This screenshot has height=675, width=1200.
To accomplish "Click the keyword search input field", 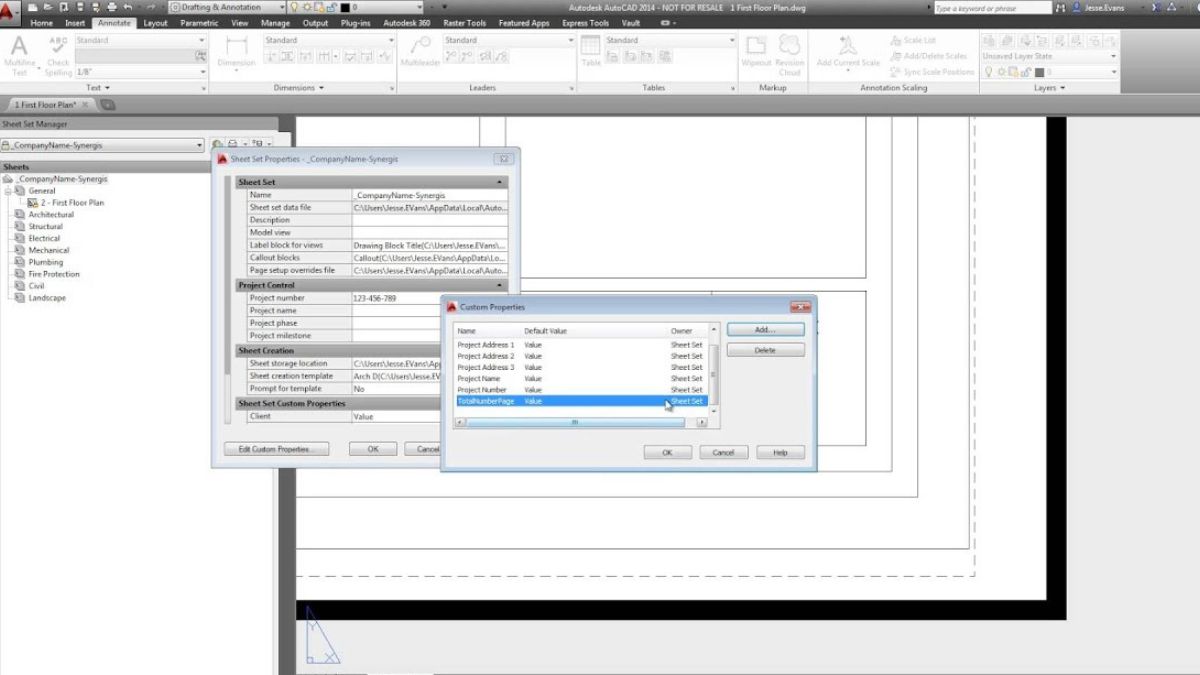I will (992, 8).
